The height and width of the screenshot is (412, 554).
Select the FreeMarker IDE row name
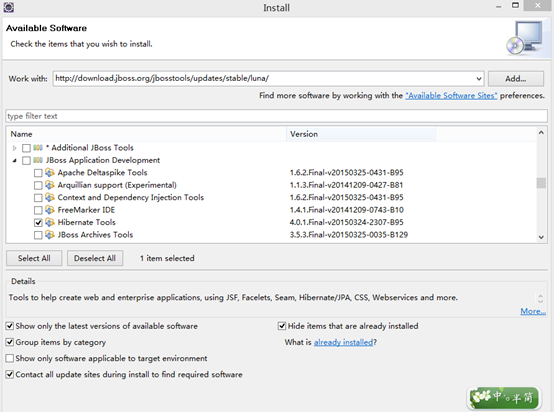(x=86, y=210)
